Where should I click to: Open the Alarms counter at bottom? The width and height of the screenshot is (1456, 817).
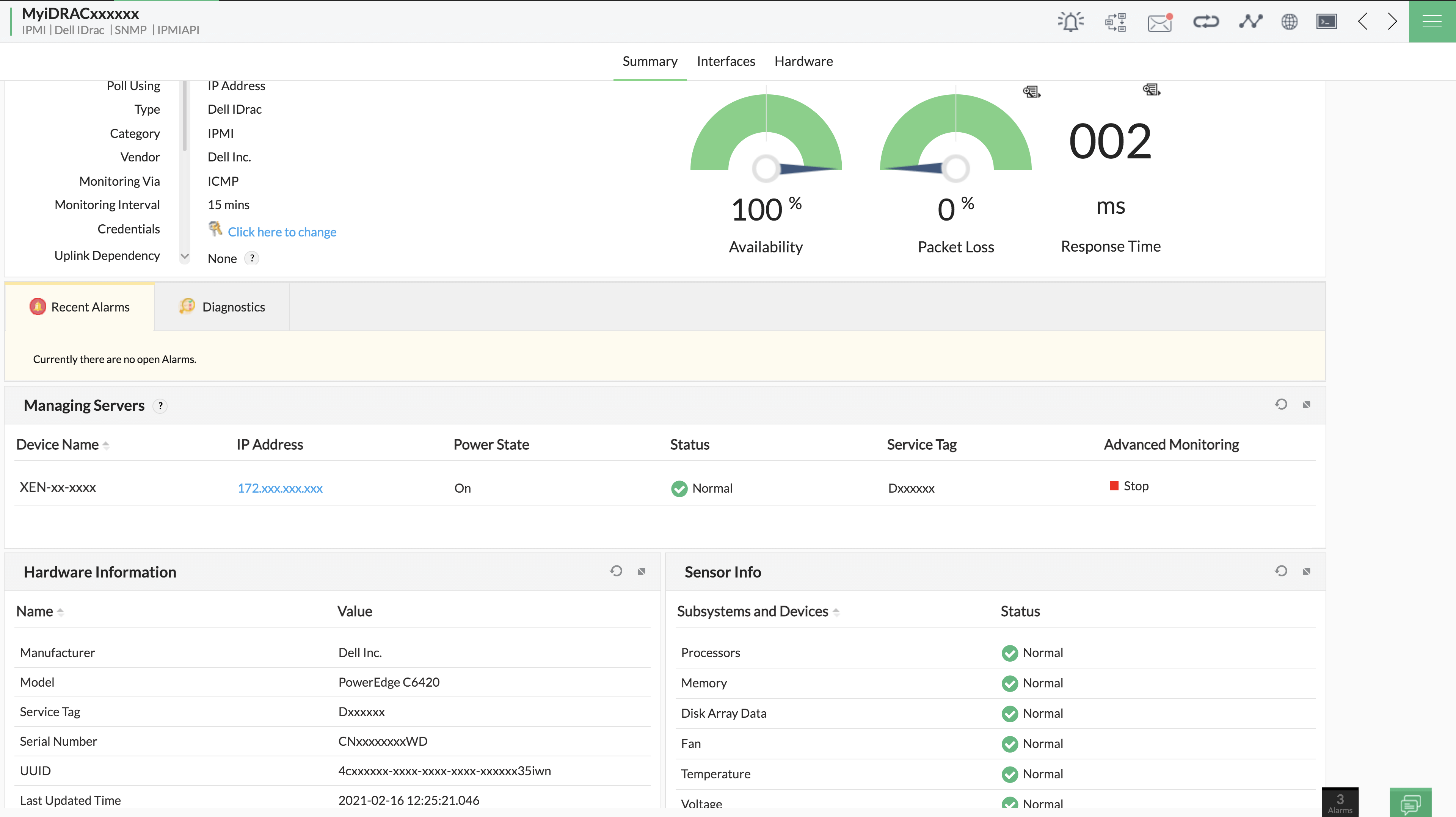click(x=1340, y=802)
